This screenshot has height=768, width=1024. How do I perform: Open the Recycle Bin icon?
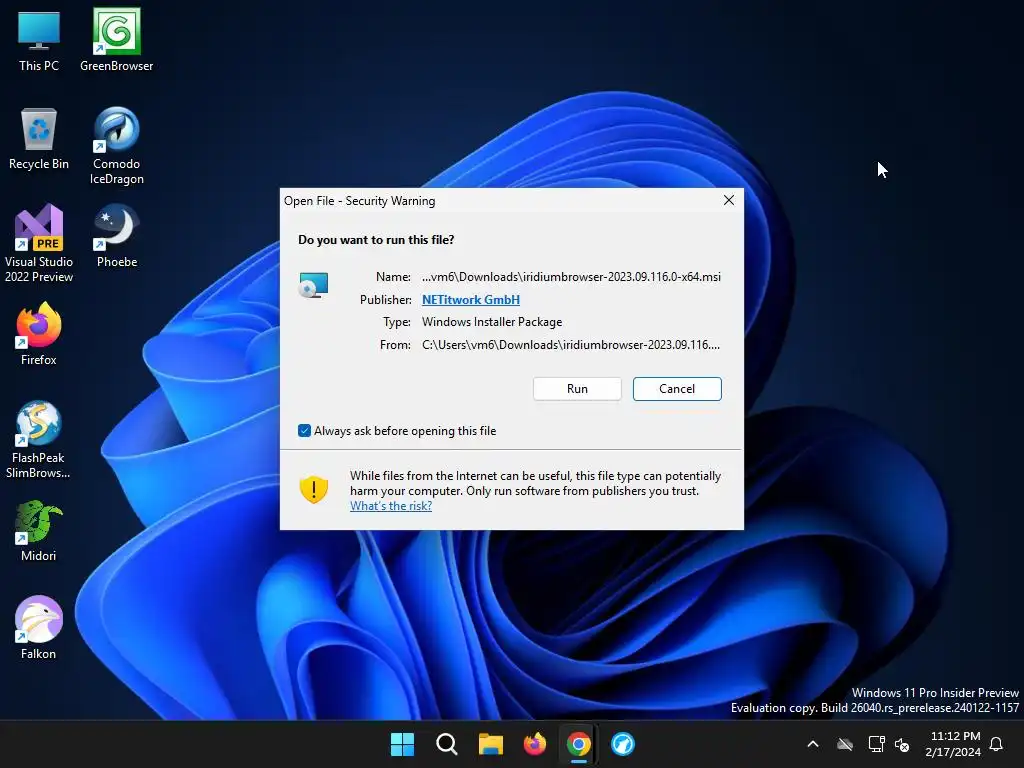click(39, 139)
